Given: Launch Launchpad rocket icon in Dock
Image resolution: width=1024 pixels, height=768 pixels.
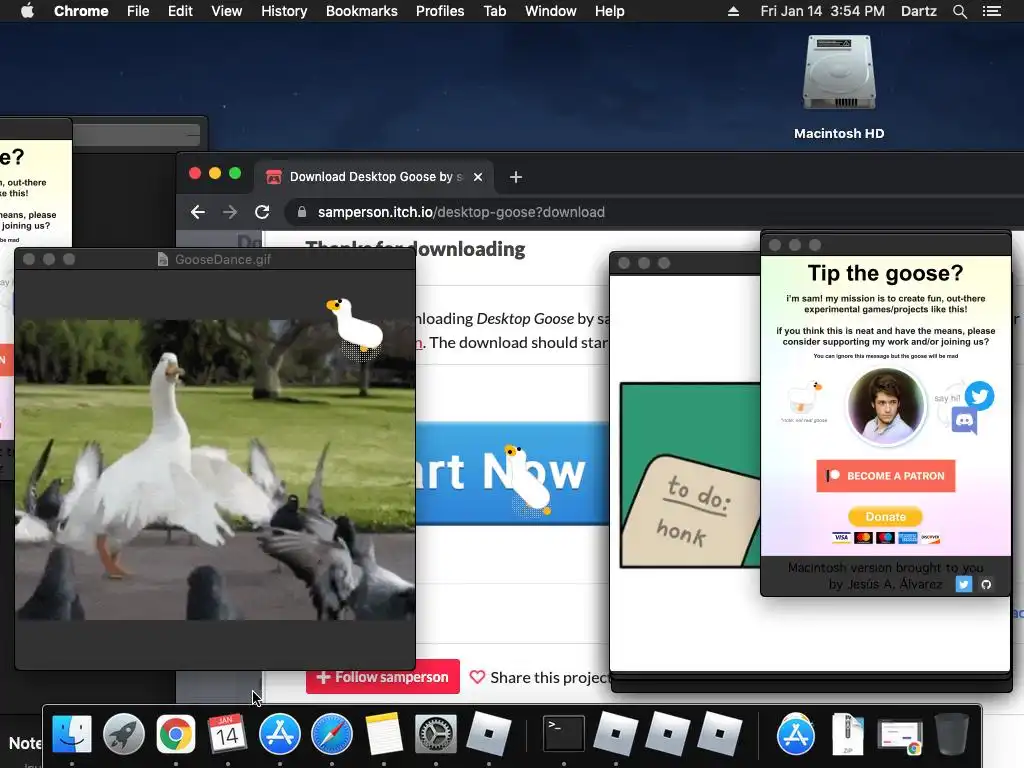Looking at the screenshot, I should pyautogui.click(x=123, y=734).
